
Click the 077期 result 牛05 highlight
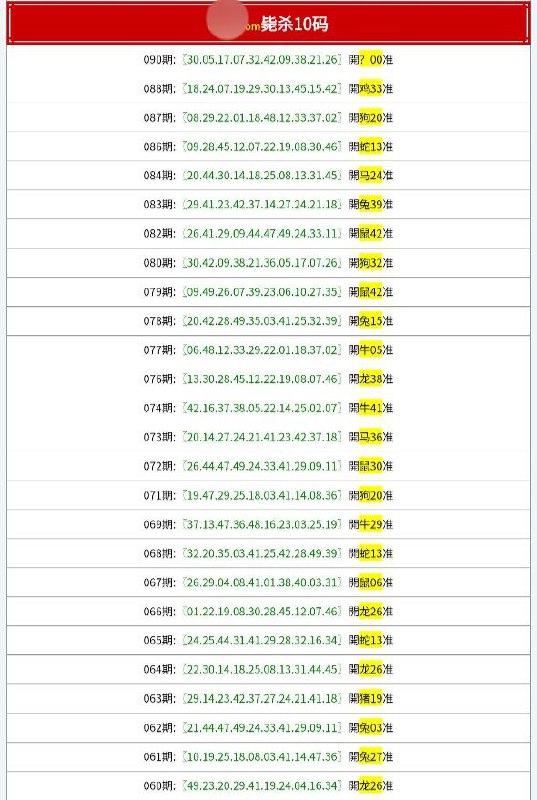tap(371, 350)
